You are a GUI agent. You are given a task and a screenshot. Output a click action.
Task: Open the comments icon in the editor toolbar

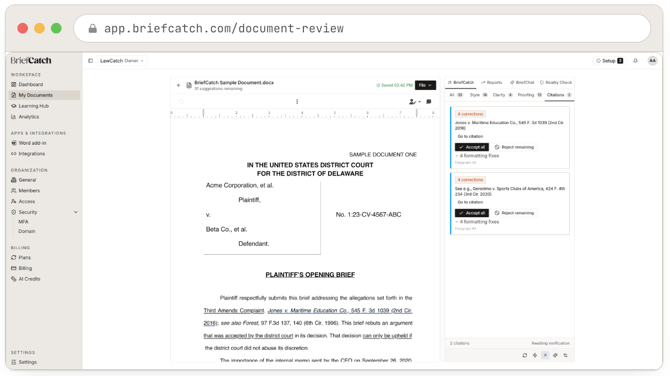429,102
